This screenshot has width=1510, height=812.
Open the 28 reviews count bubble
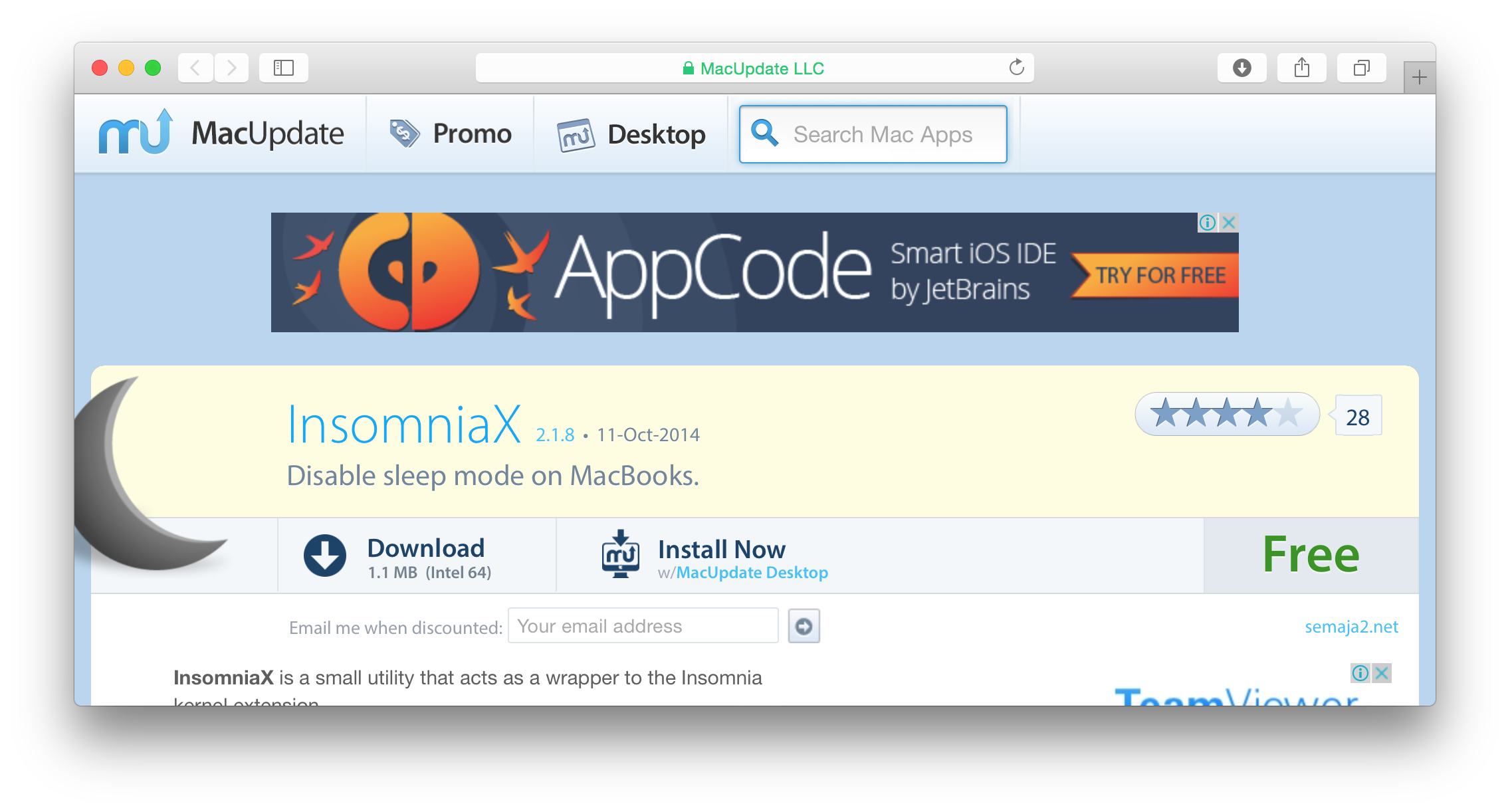click(x=1358, y=417)
